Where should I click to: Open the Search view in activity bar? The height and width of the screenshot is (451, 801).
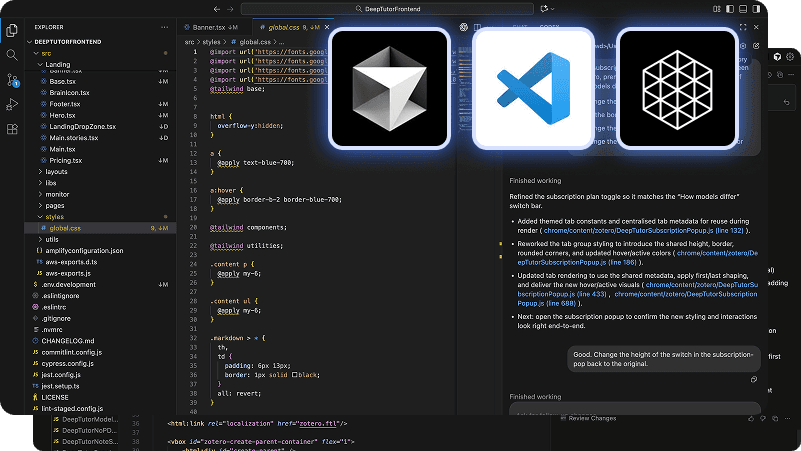tap(12, 55)
